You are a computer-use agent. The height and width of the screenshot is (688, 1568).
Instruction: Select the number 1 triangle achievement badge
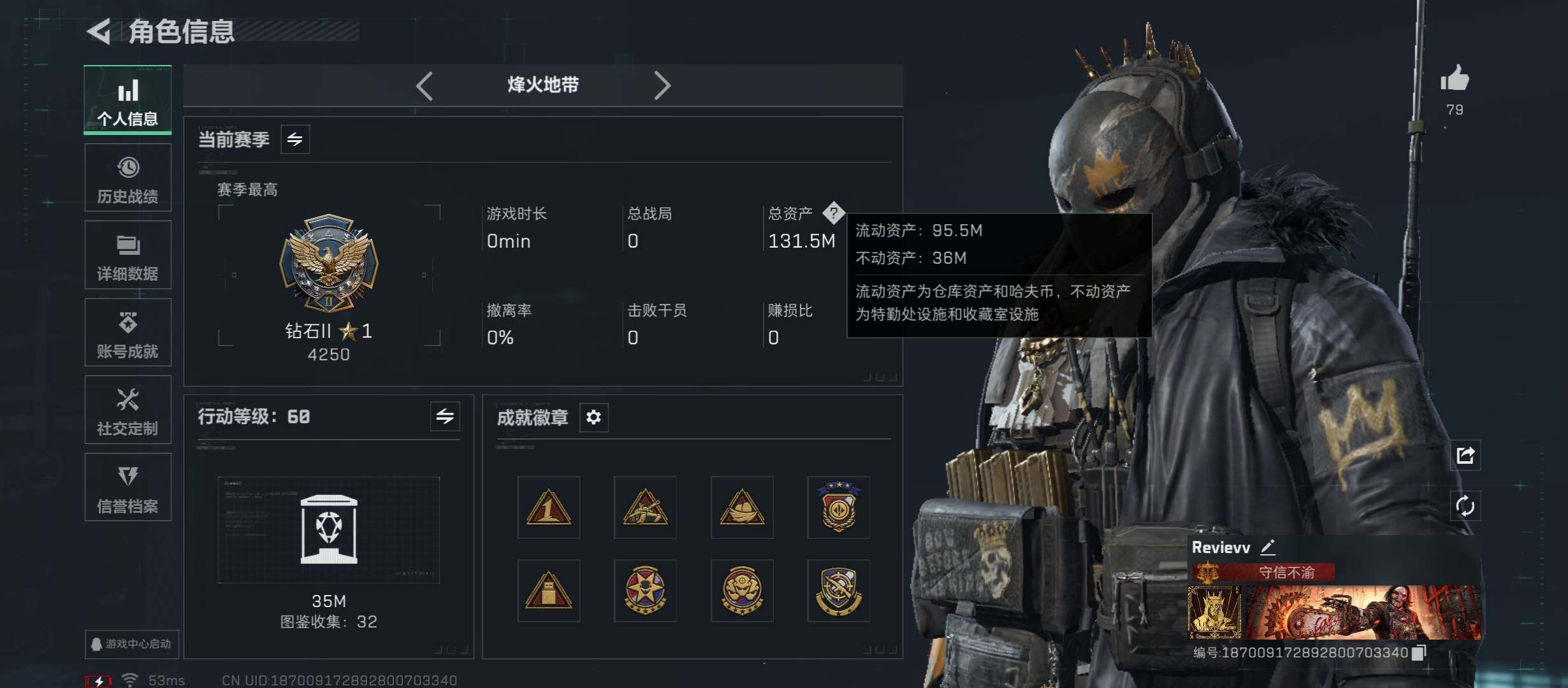point(549,508)
